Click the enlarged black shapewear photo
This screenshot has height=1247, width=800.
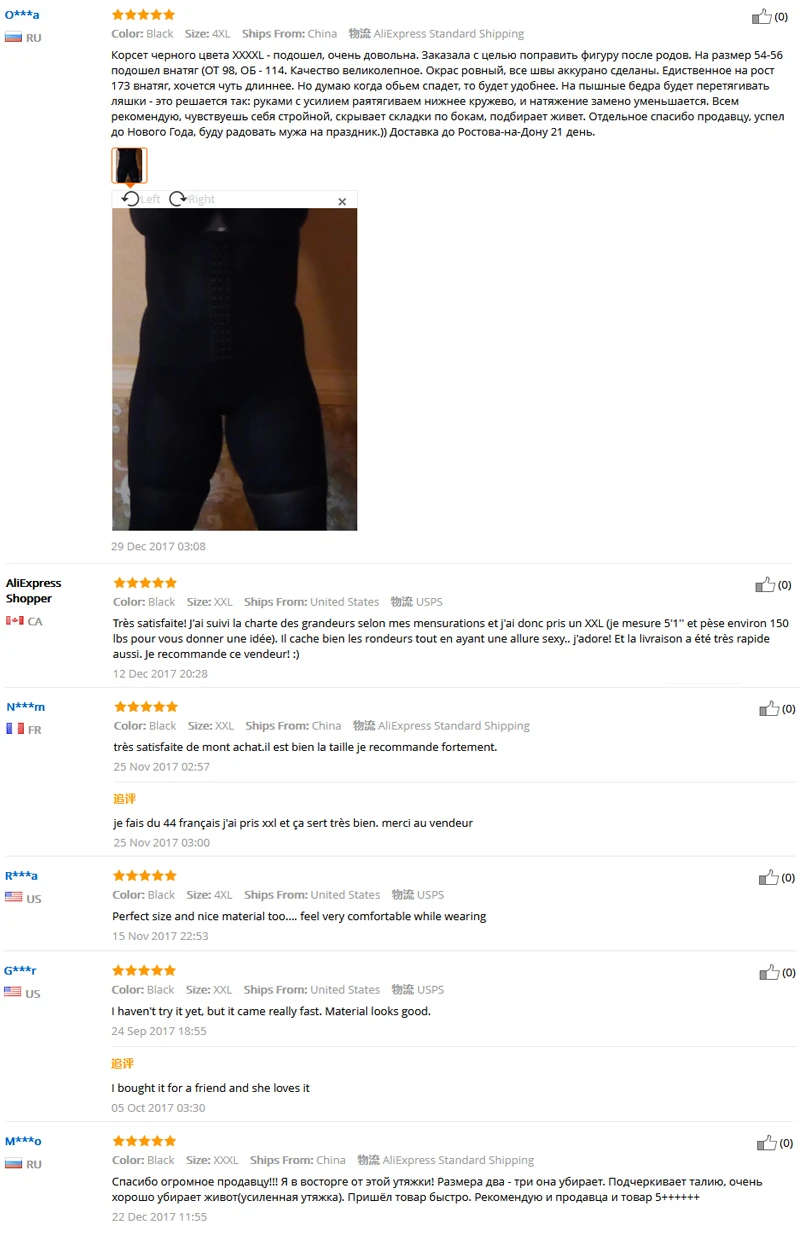(x=234, y=369)
